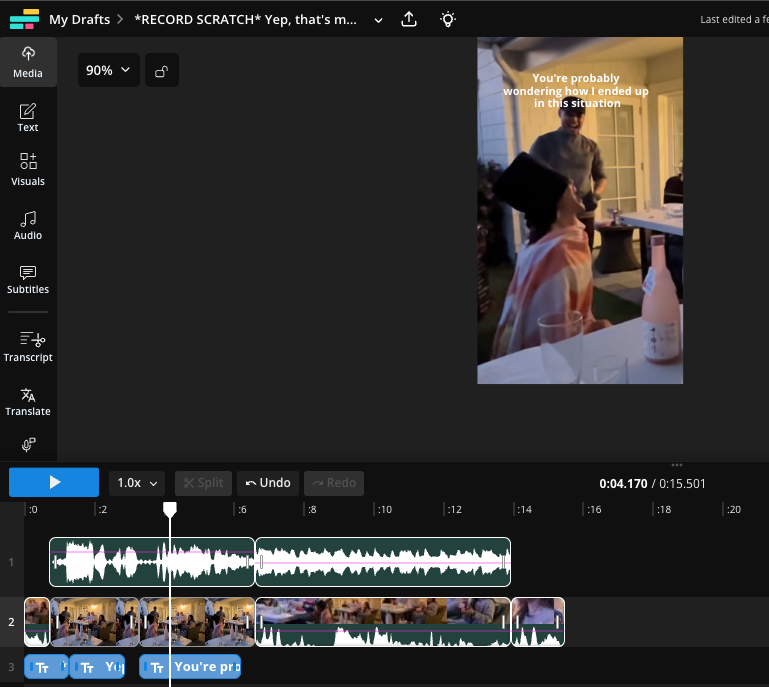Screen dimensions: 769x687
Task: Open the Subtitles panel
Action: 28,280
